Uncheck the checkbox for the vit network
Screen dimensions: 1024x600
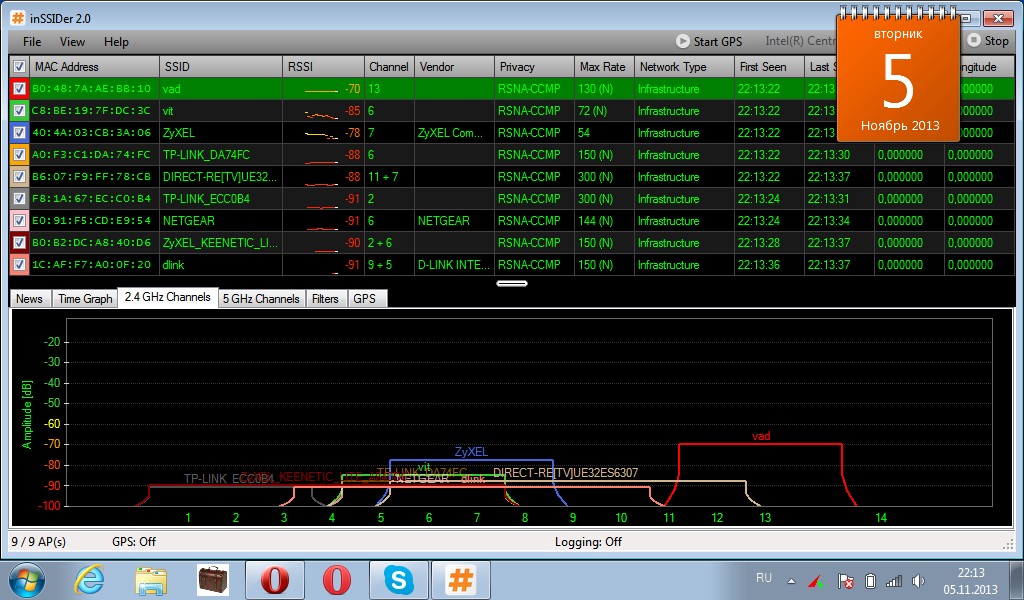20,111
